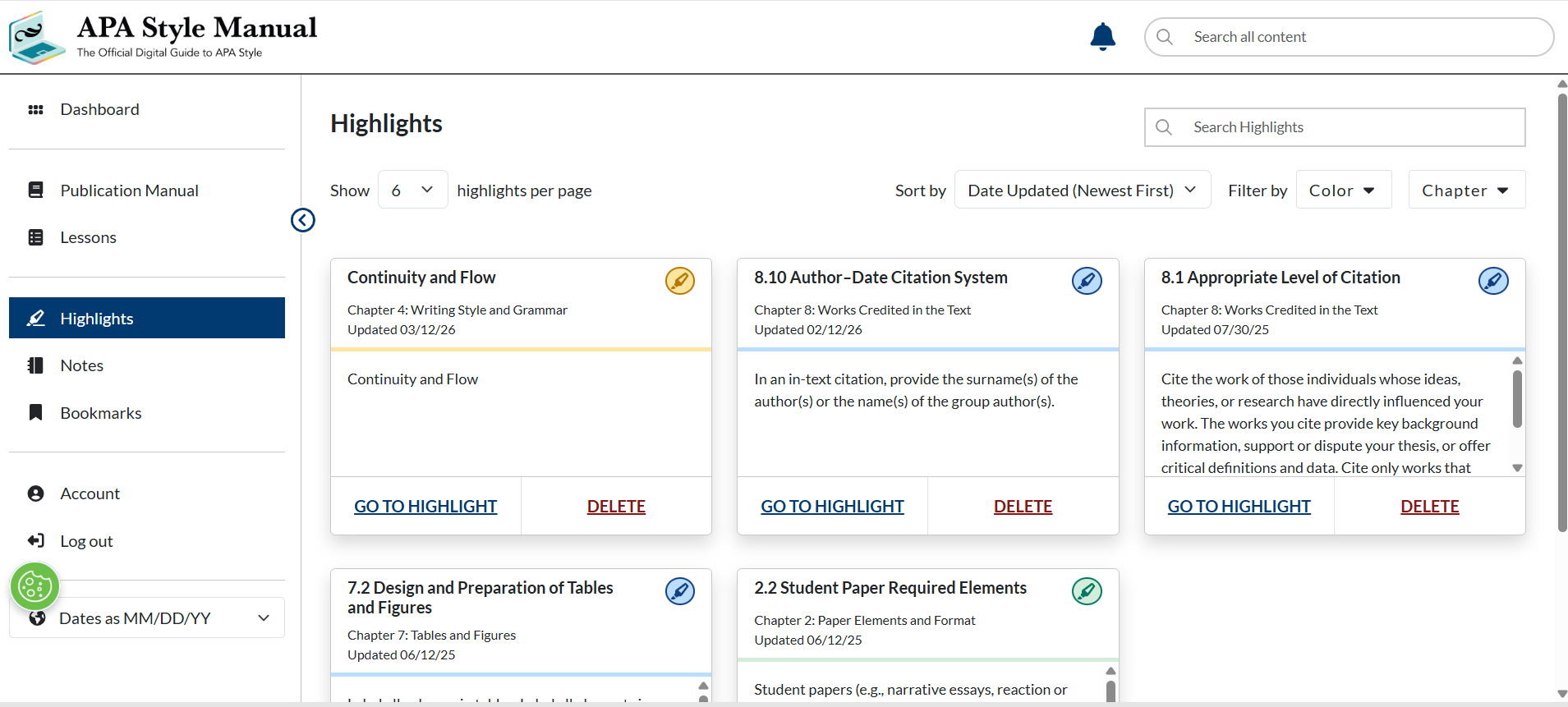
Task: Open the Dates as MM/DD/YY format dropdown
Action: coord(147,617)
